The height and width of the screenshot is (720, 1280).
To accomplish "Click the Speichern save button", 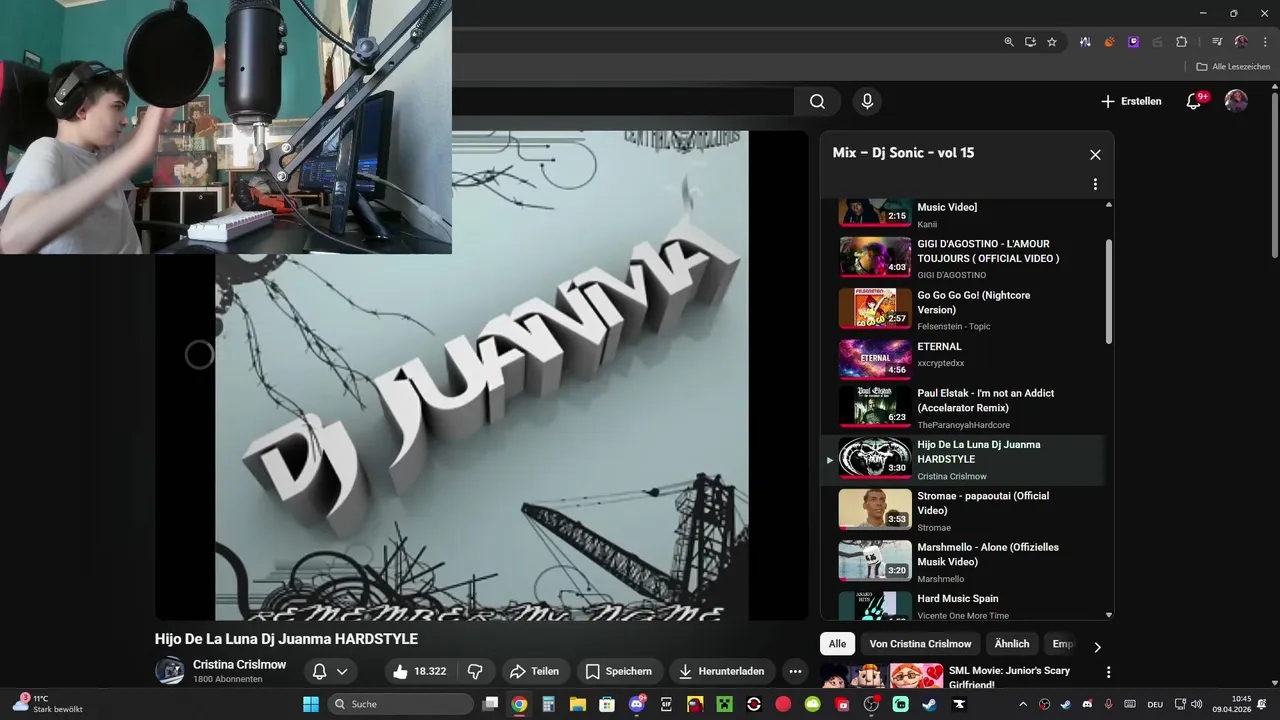I will [619, 672].
